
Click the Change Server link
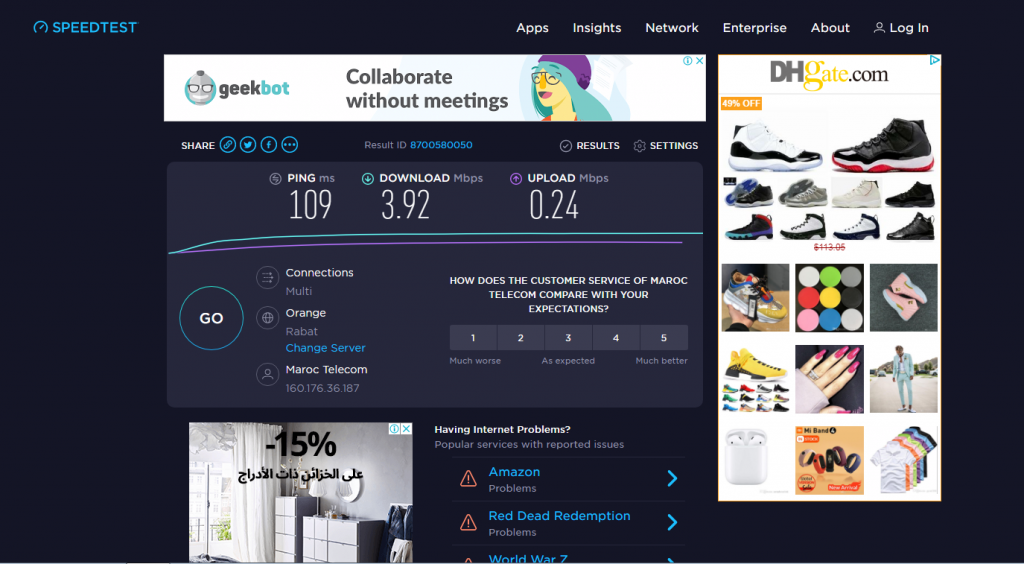pyautogui.click(x=325, y=348)
